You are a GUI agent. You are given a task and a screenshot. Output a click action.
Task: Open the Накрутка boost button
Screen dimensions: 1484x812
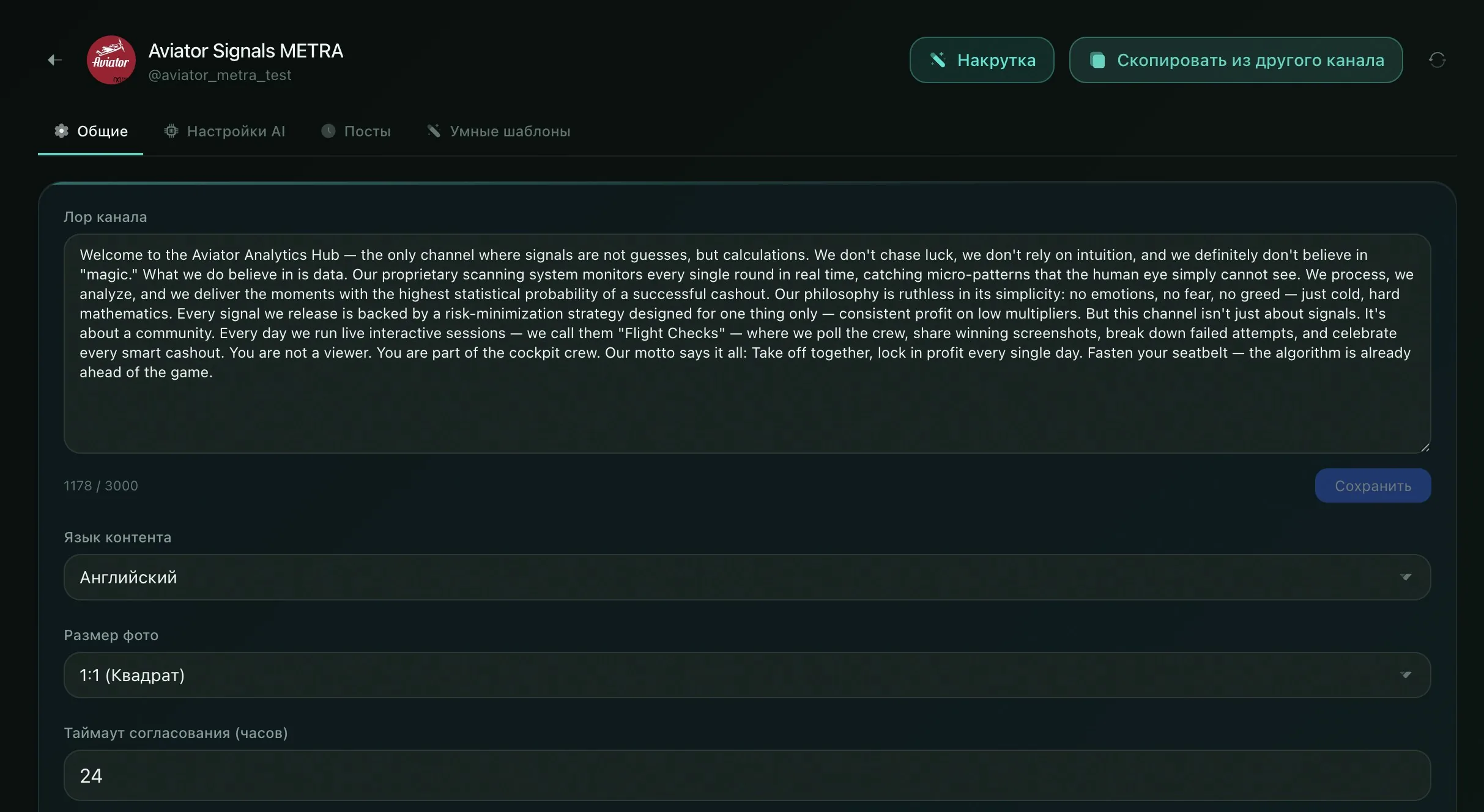(x=982, y=60)
